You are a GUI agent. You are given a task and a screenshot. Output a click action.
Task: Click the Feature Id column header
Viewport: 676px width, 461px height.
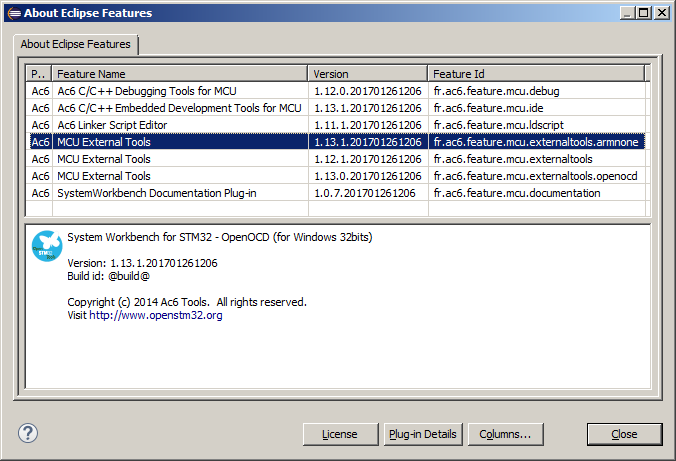tap(536, 74)
